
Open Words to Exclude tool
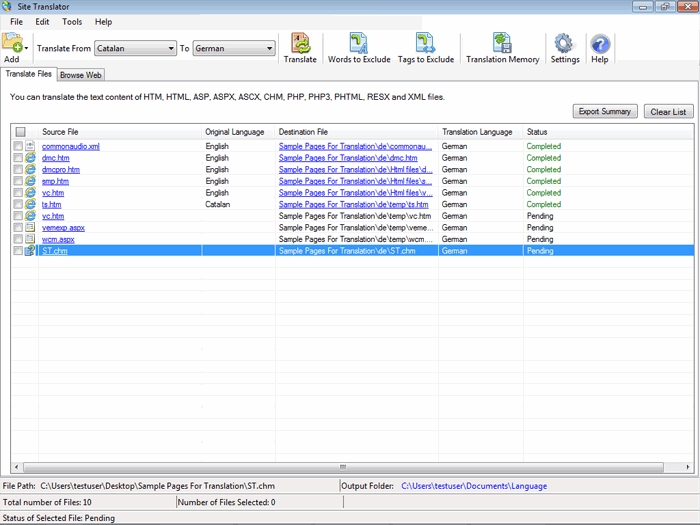tap(359, 48)
